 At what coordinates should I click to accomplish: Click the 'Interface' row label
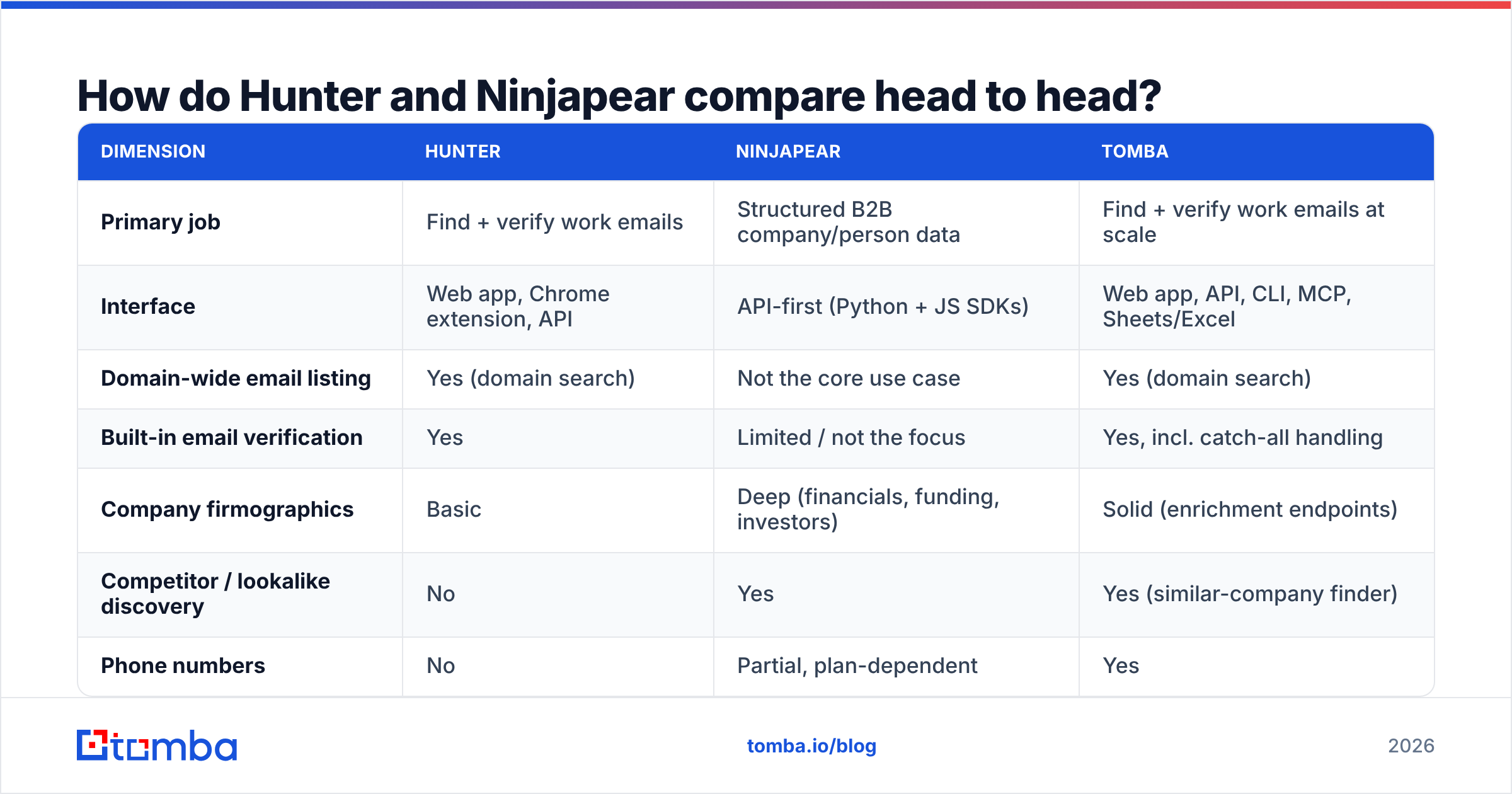coord(148,307)
